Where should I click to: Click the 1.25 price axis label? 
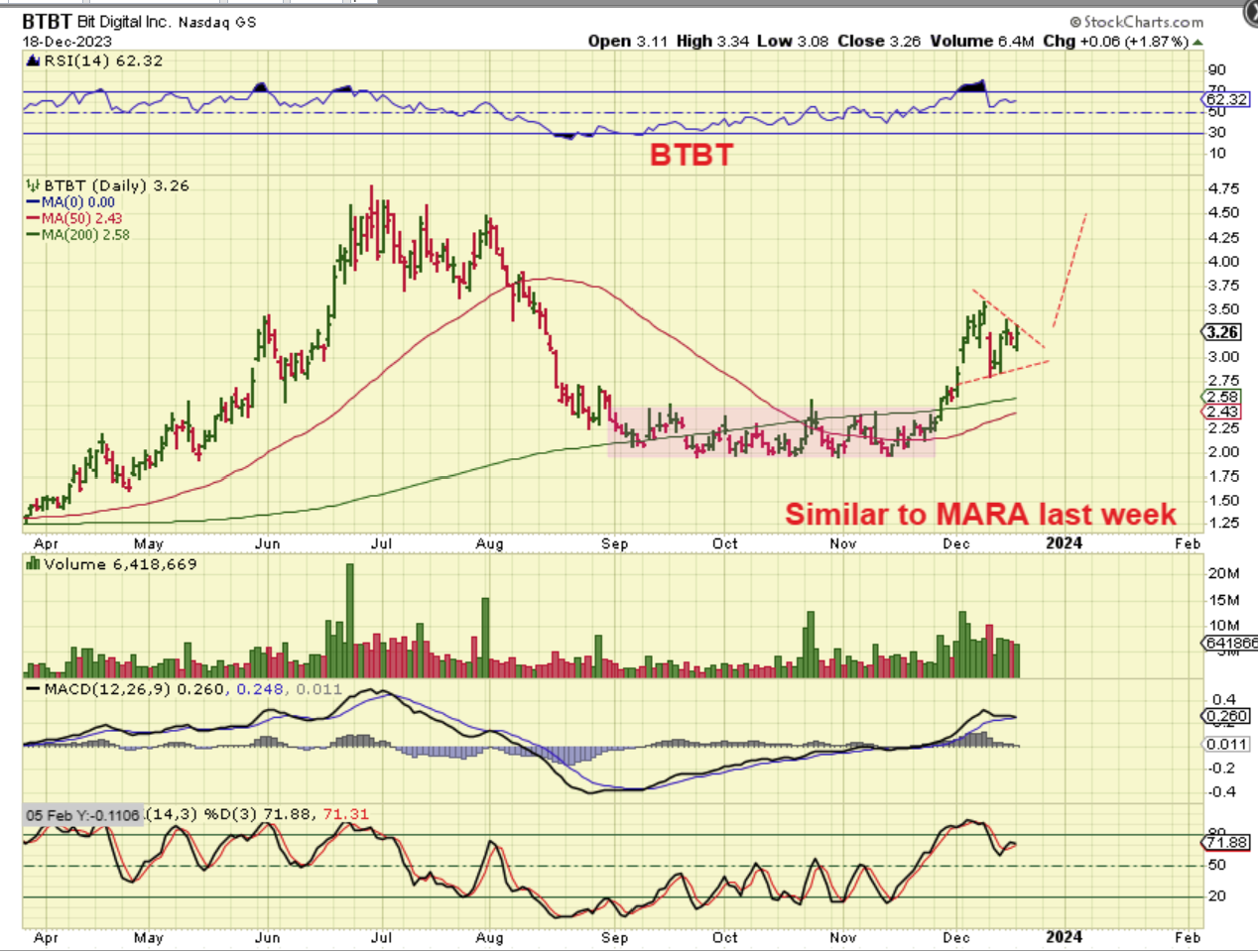(1223, 523)
